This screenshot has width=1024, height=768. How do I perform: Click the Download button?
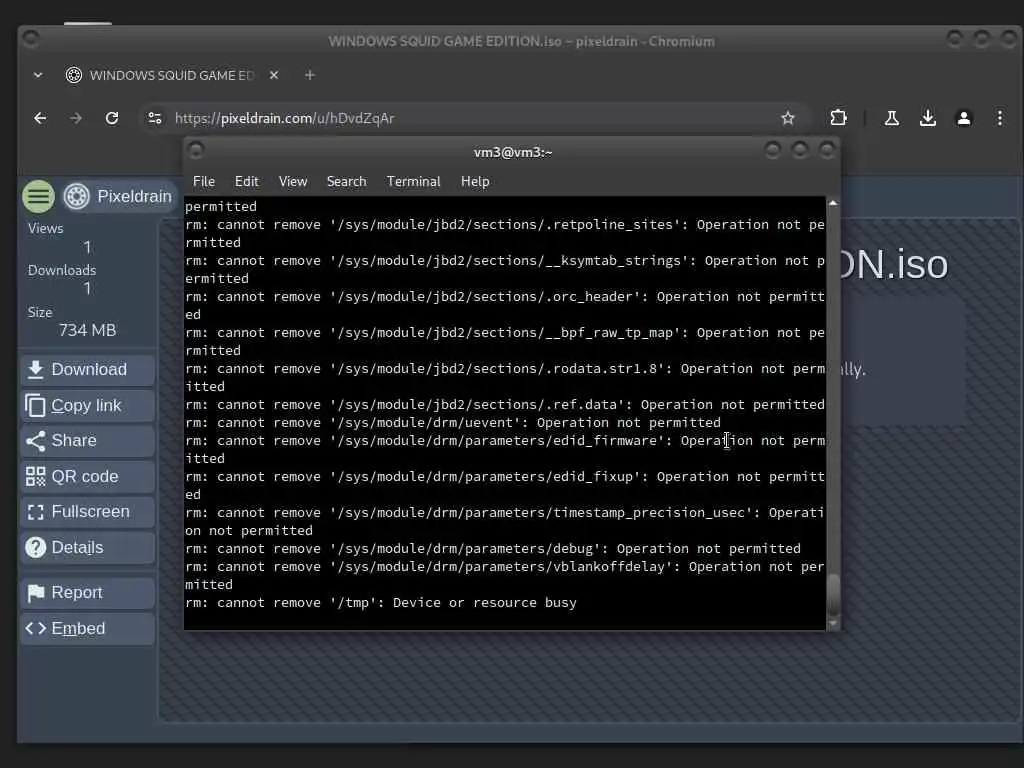tap(88, 370)
